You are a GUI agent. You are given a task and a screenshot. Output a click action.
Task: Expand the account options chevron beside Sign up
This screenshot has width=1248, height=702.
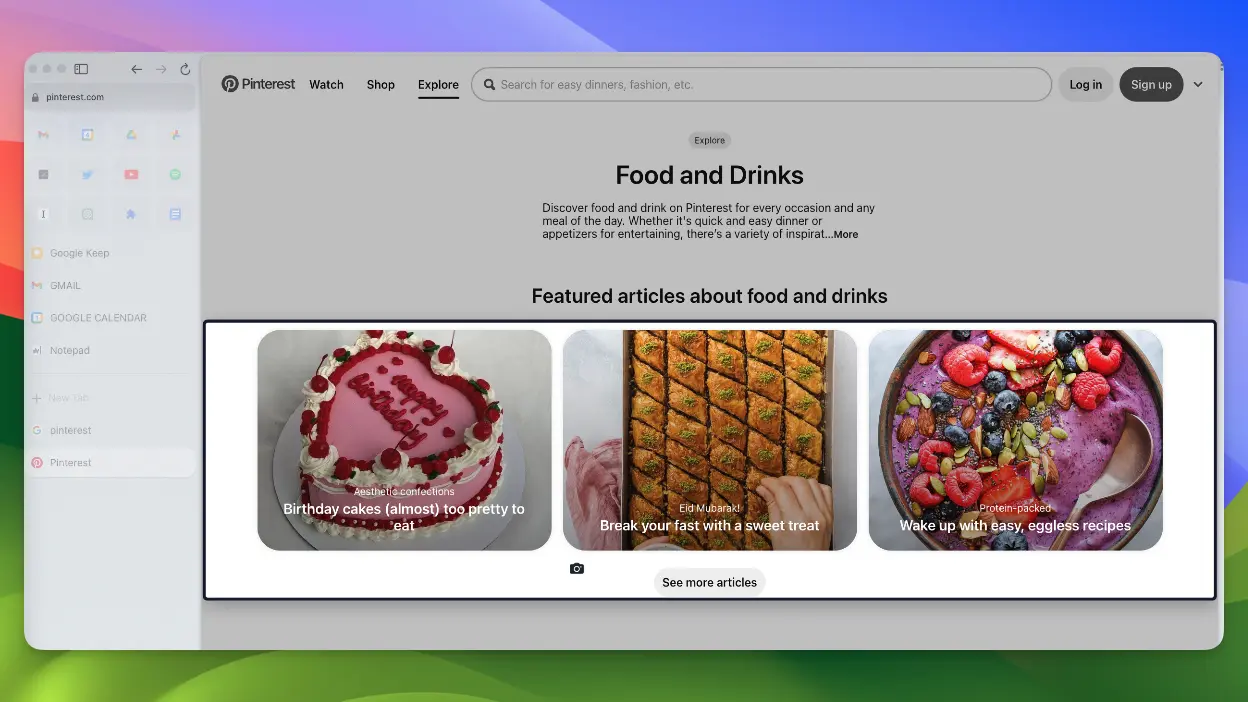[1198, 84]
